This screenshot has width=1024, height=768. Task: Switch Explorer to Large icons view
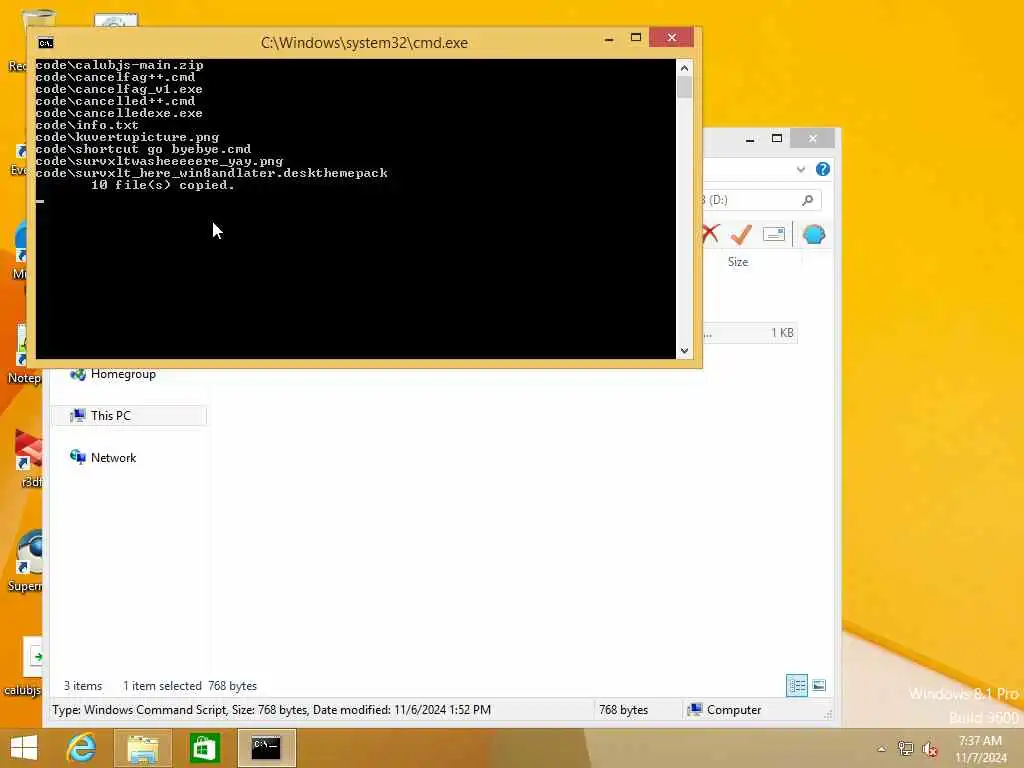tap(819, 686)
